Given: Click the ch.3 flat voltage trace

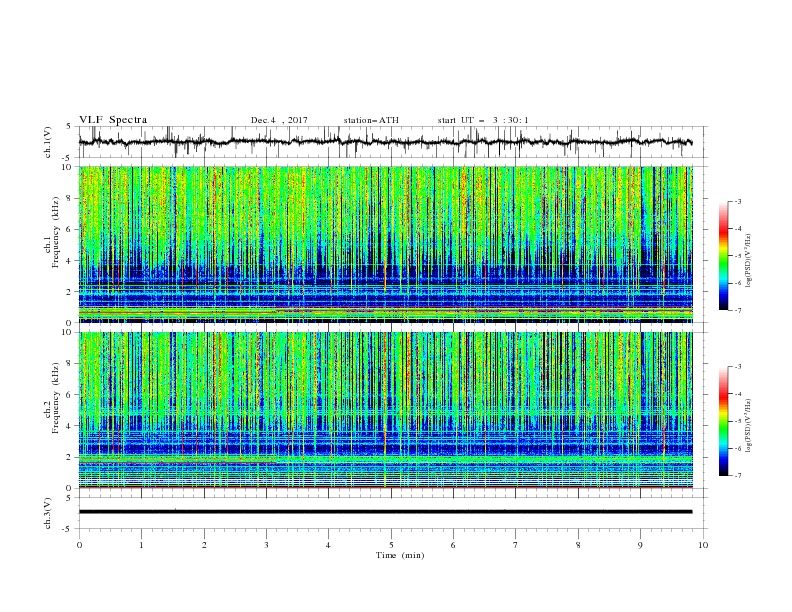Looking at the screenshot, I should 385,512.
